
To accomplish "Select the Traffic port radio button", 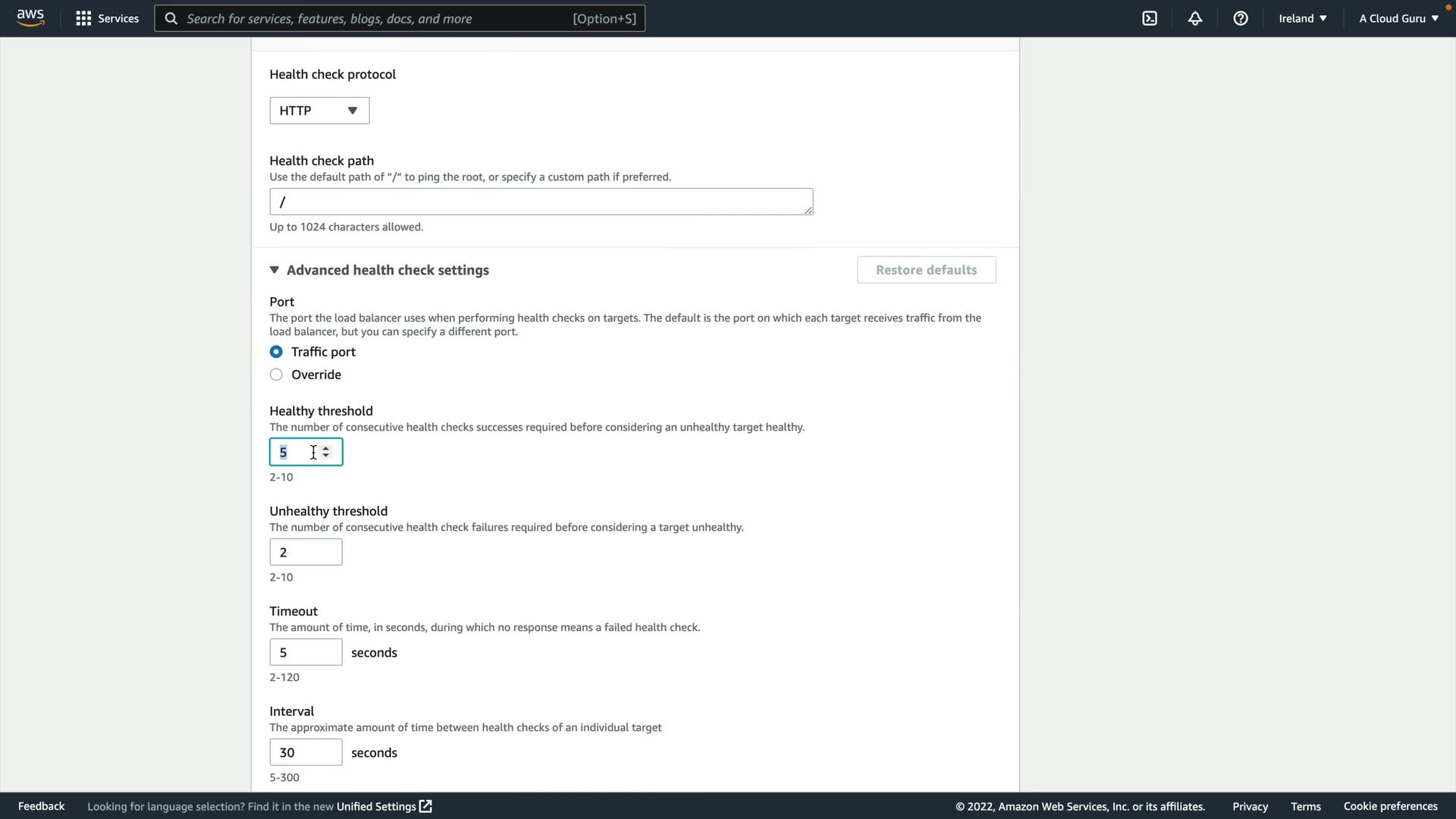I will [276, 352].
